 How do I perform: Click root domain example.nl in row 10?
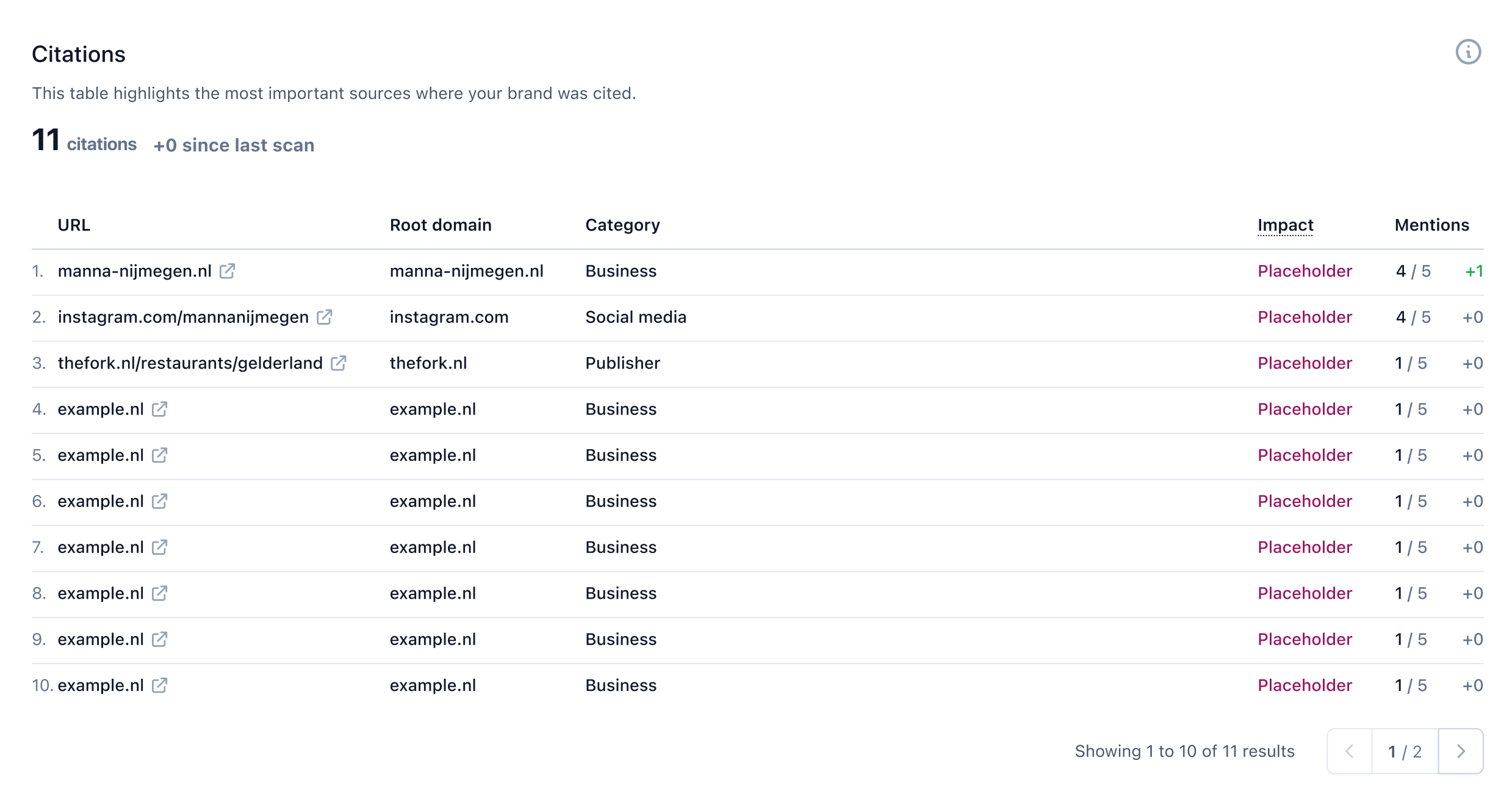[x=433, y=685]
